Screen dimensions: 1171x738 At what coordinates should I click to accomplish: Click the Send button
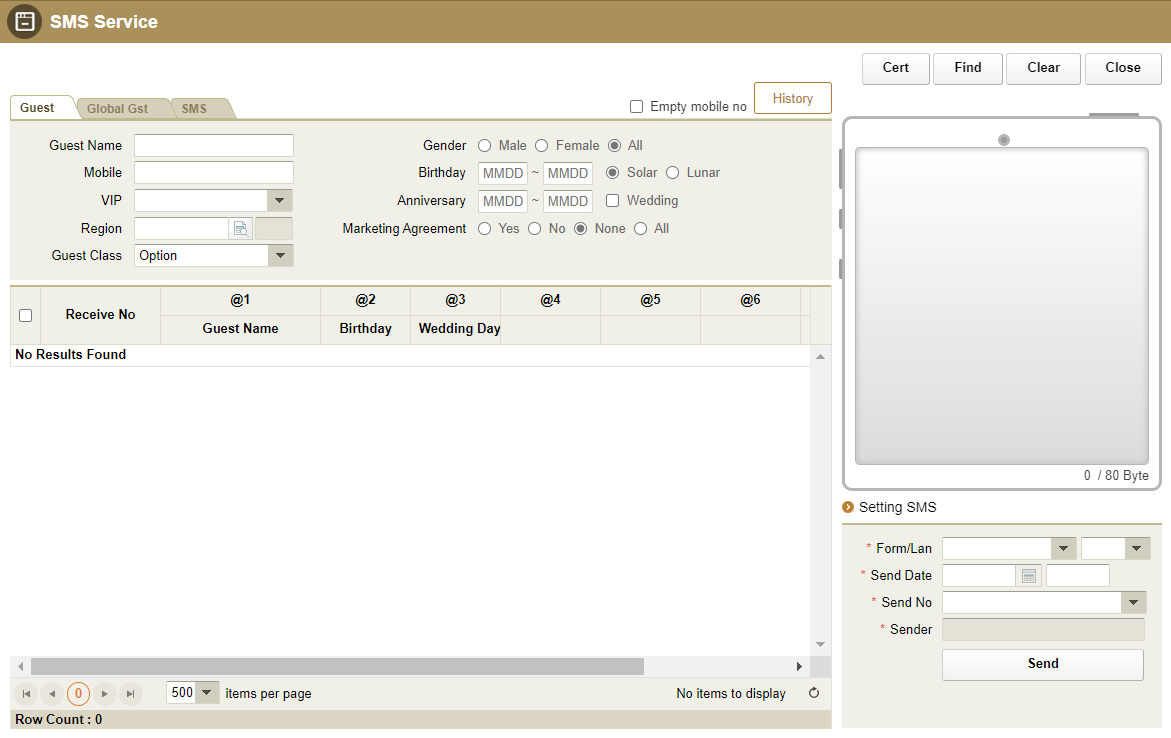click(x=1043, y=664)
